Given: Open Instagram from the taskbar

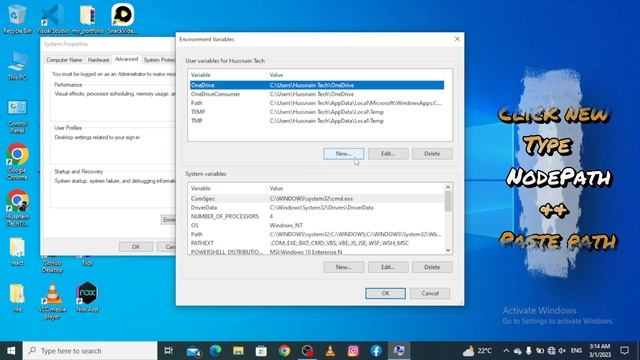Looking at the screenshot, I should (353, 351).
